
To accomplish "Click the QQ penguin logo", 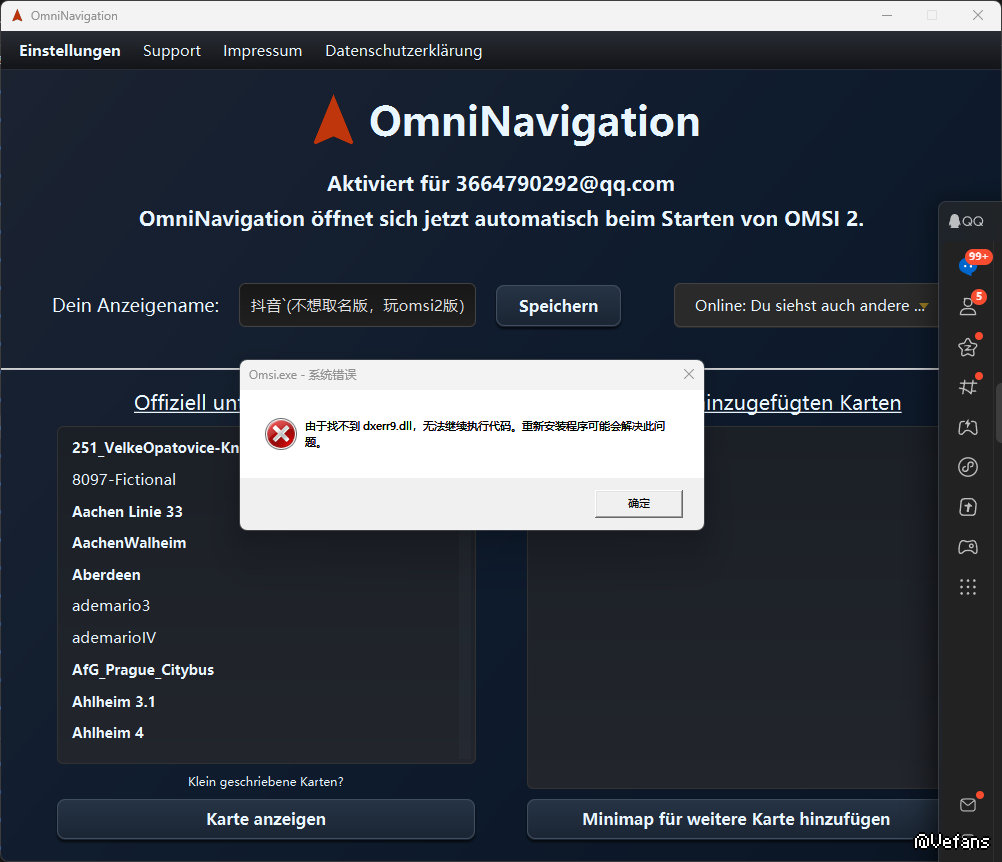I will pyautogui.click(x=954, y=221).
